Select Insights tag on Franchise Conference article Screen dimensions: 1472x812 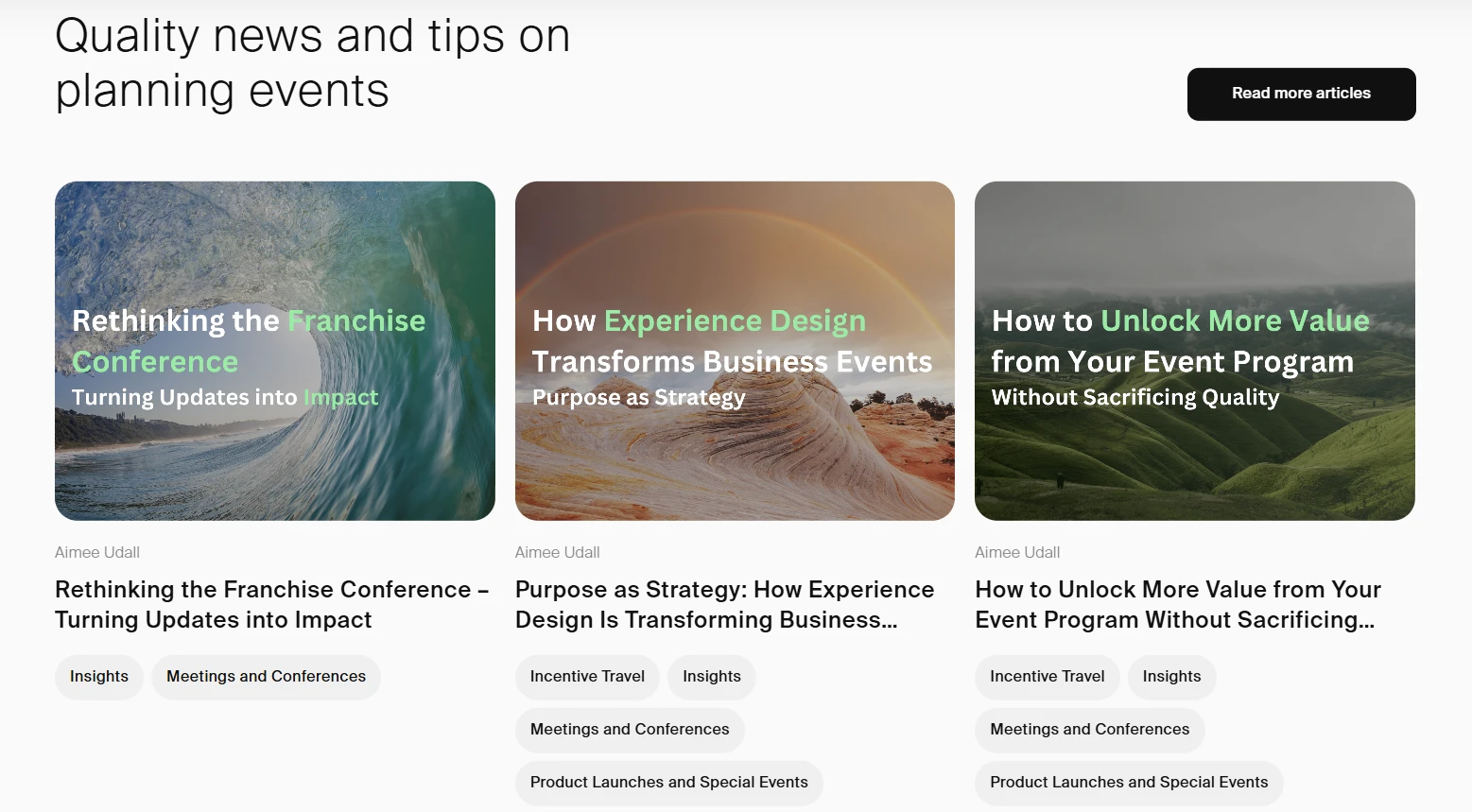(x=99, y=677)
